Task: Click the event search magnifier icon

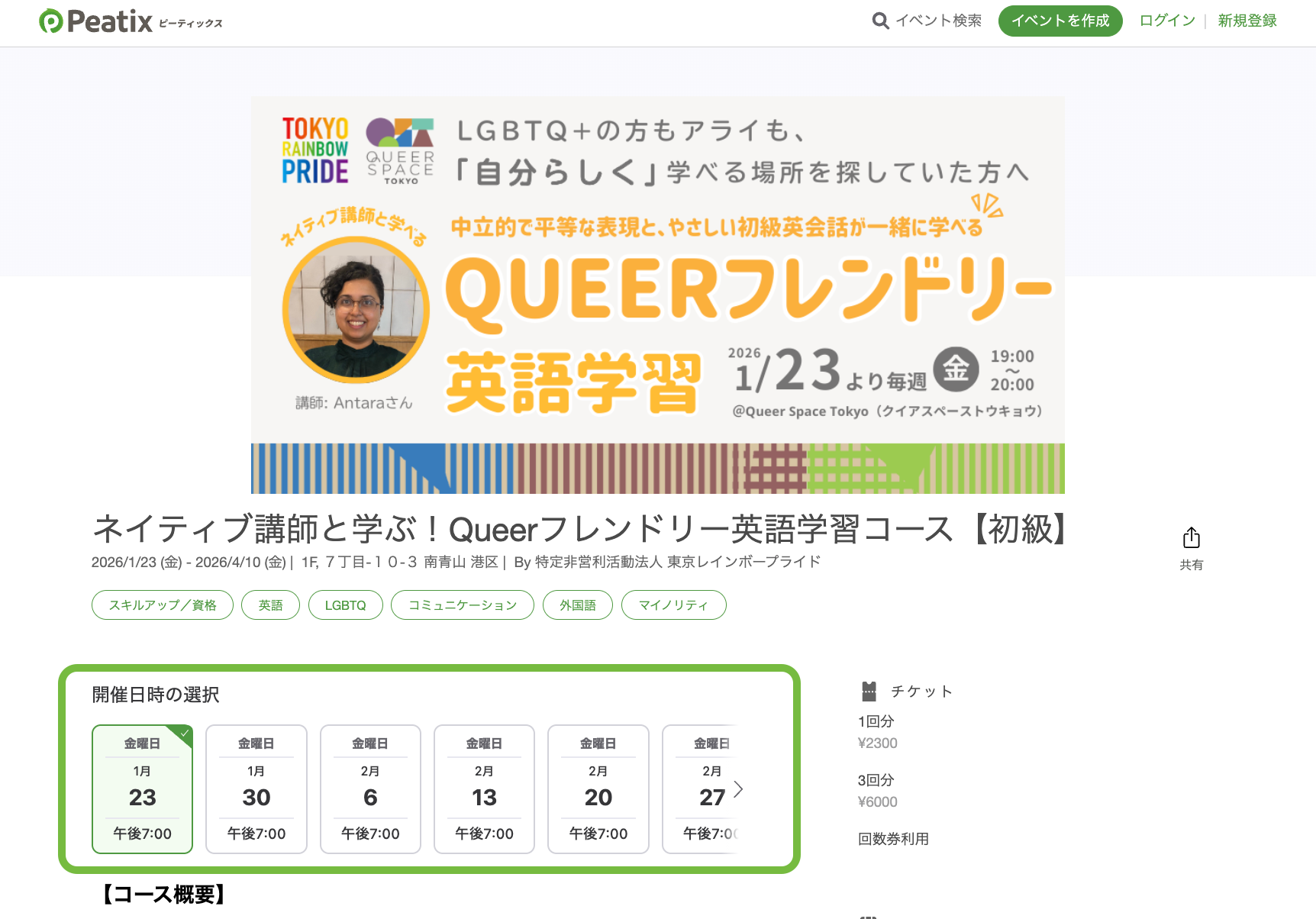Action: point(880,21)
